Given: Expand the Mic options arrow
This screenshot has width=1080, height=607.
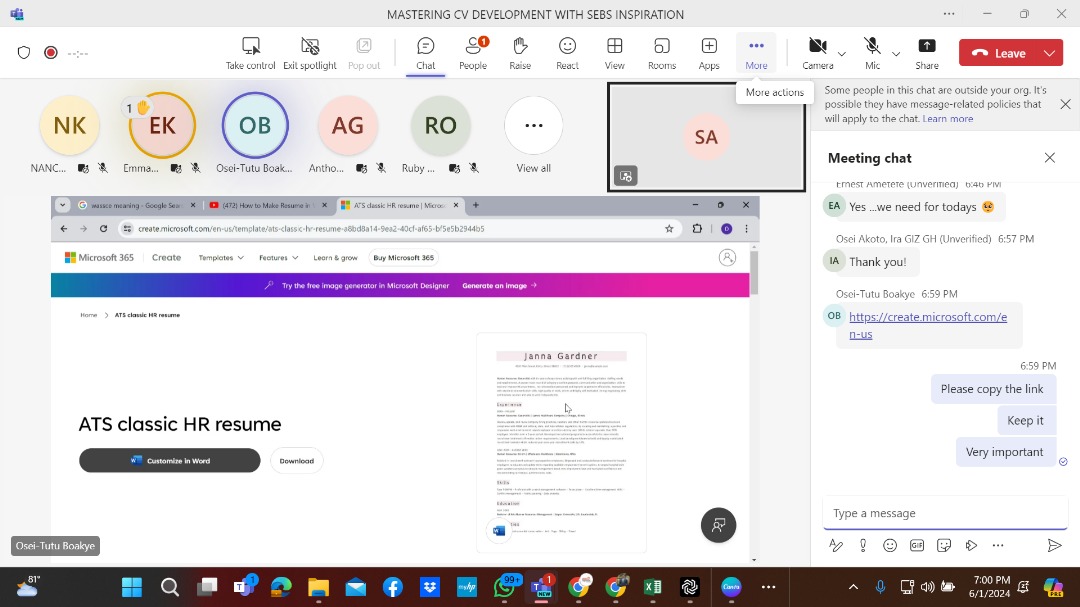Looking at the screenshot, I should (x=896, y=53).
